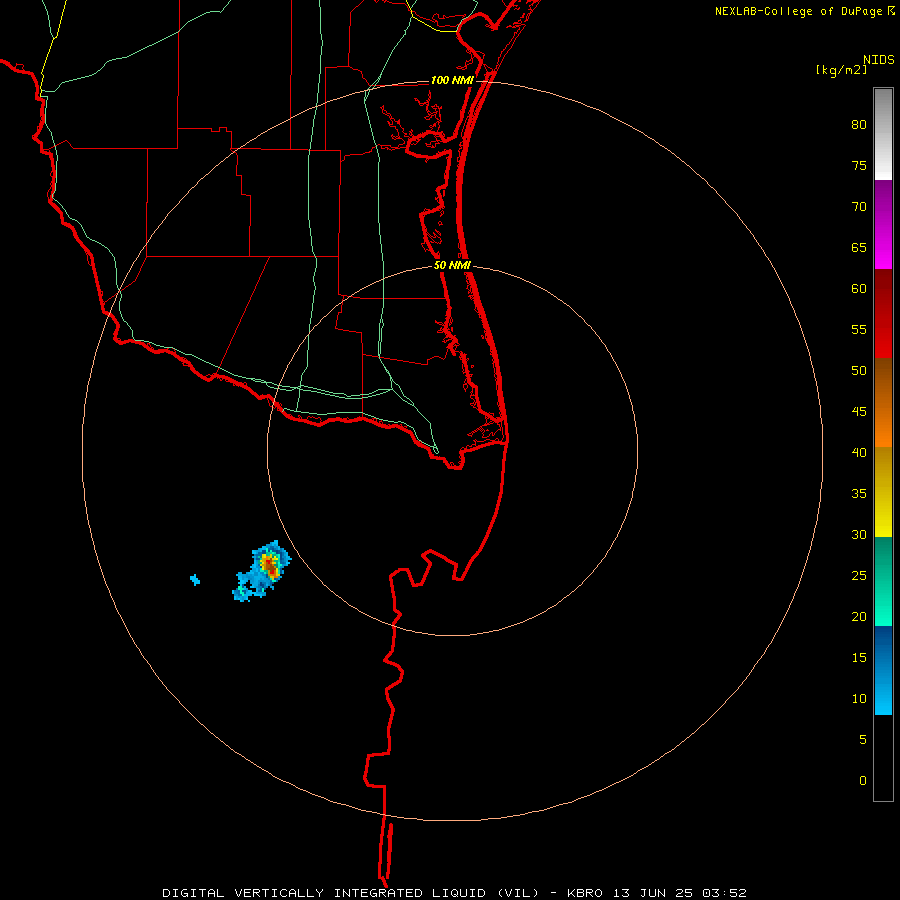
Task: Click the red-orange core of the storm cell
Action: click(x=269, y=566)
